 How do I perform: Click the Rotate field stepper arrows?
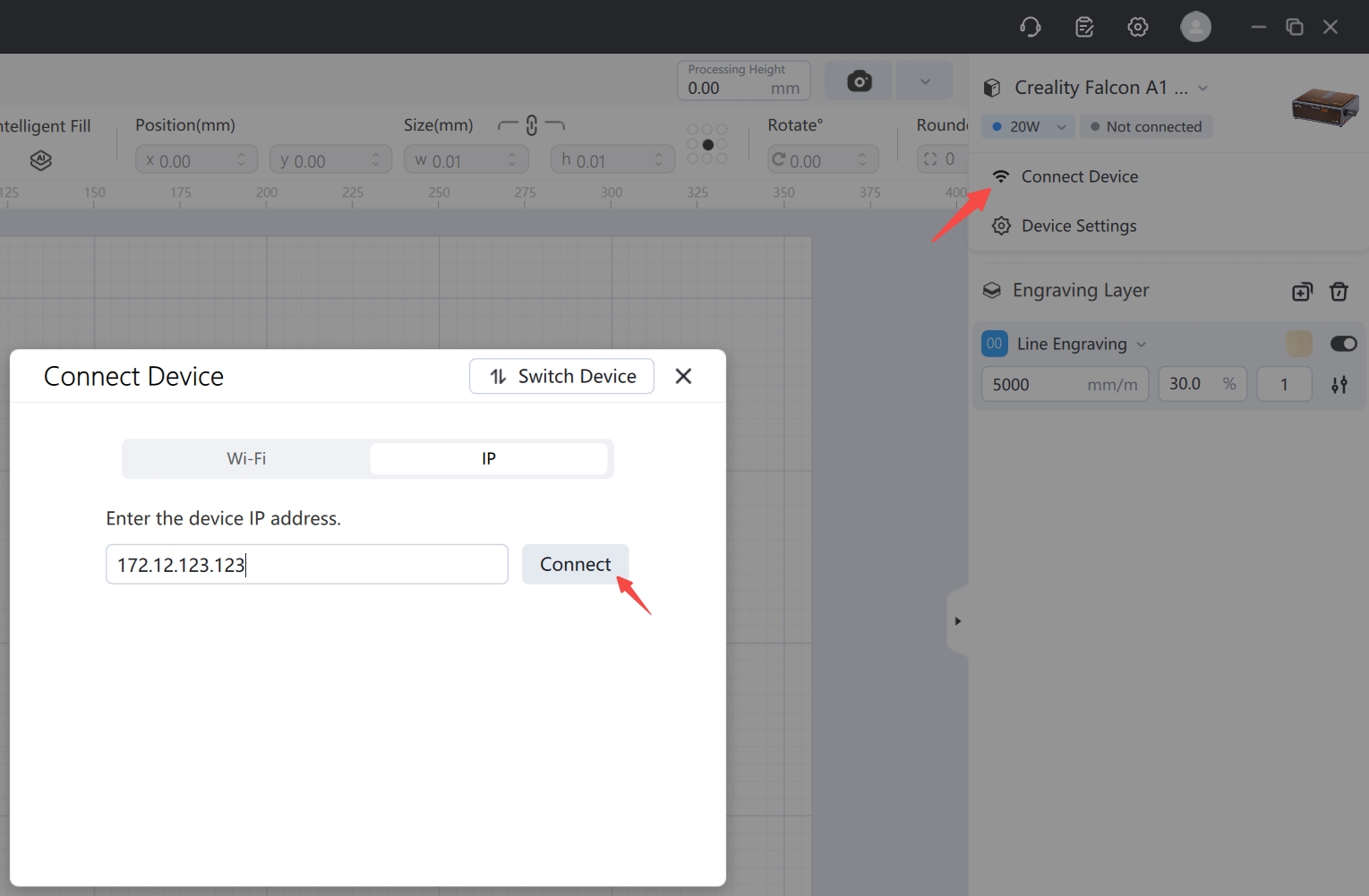click(862, 159)
